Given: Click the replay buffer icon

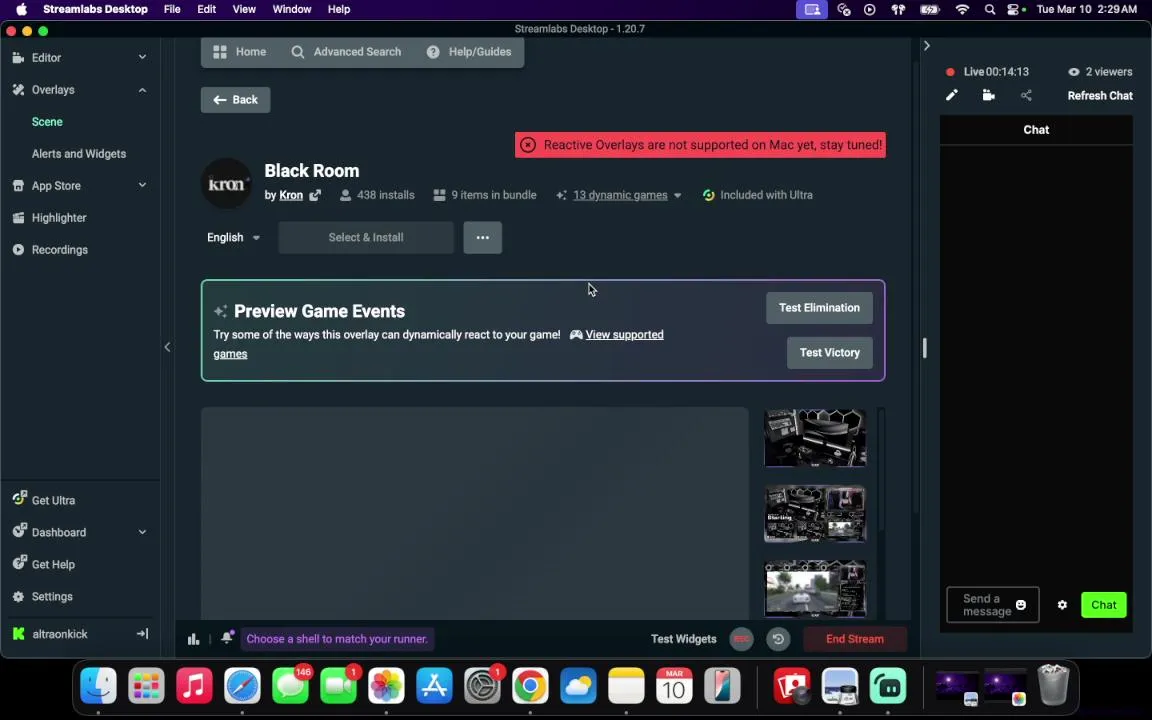Looking at the screenshot, I should (778, 638).
